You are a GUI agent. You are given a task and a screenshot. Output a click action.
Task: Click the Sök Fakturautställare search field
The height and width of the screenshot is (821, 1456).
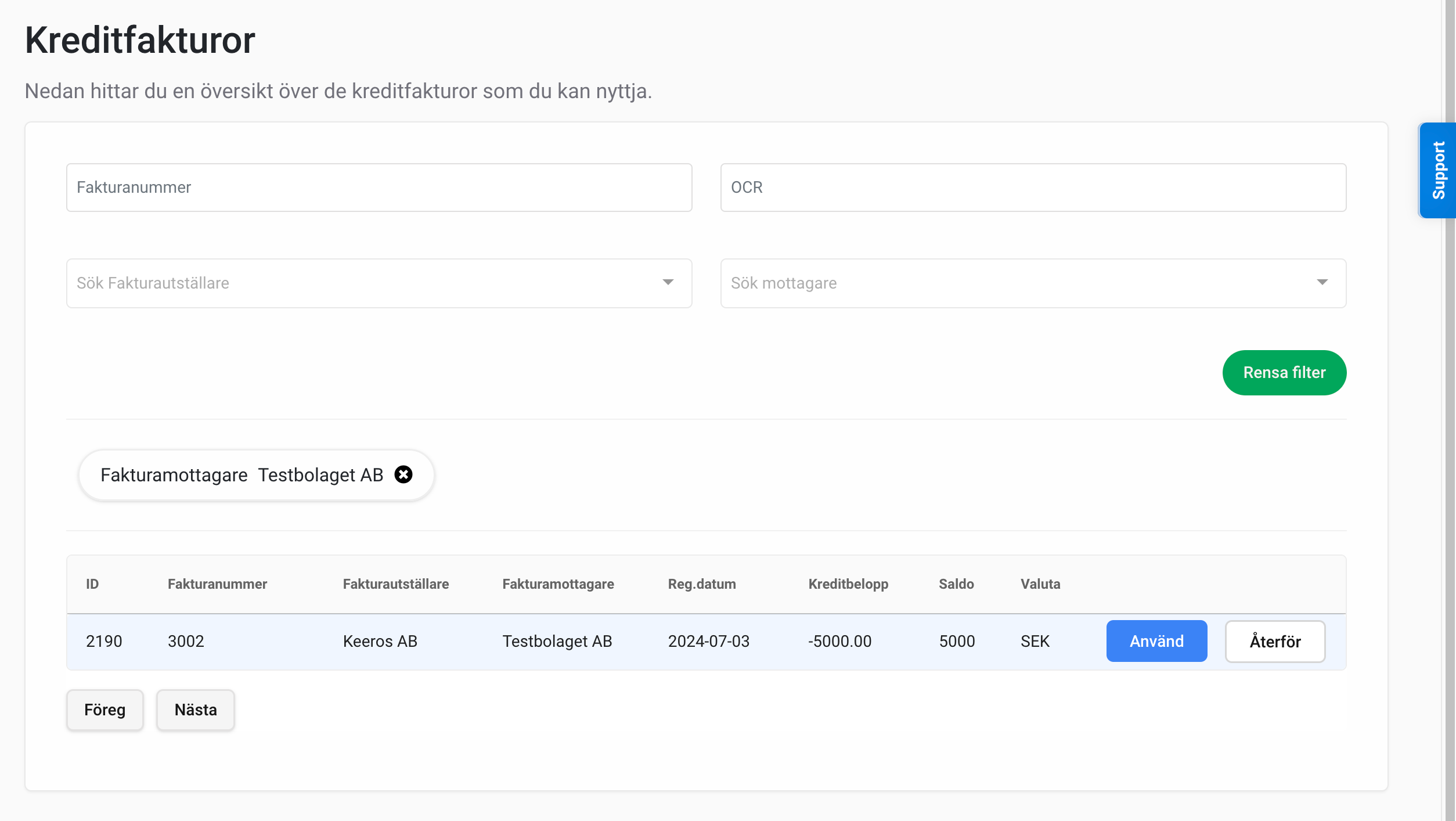click(360, 283)
